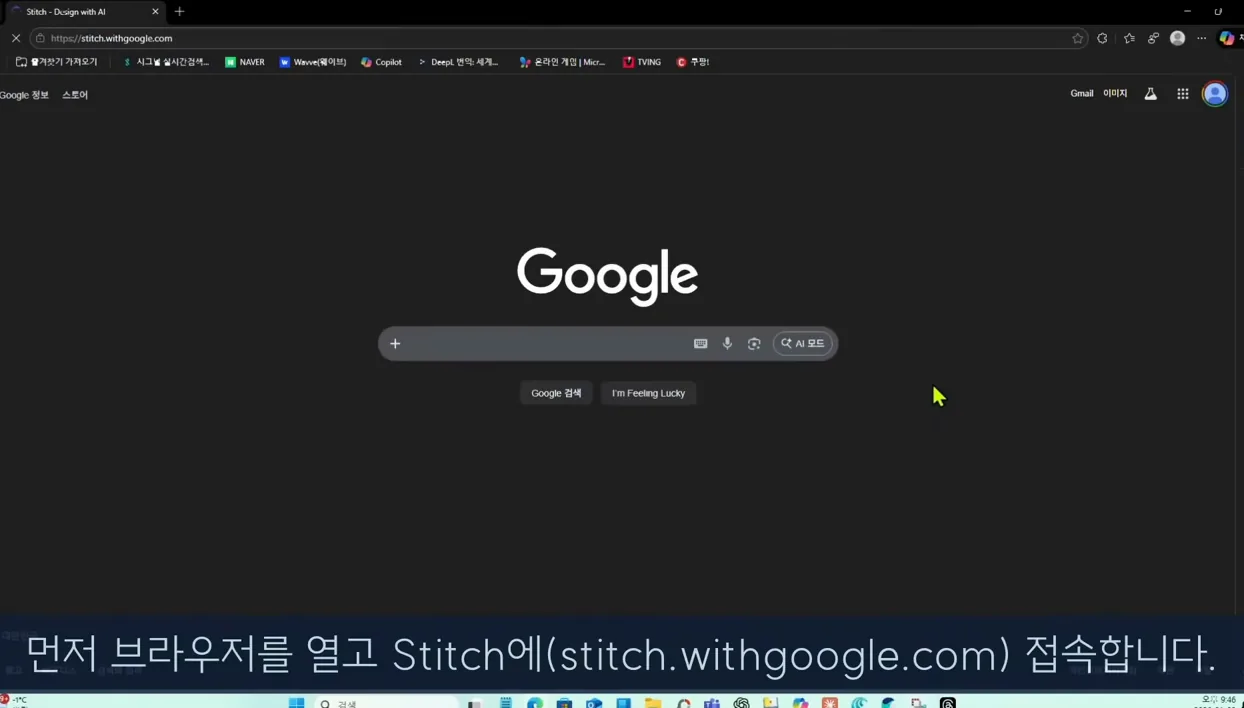The height and width of the screenshot is (708, 1244).
Task: Open Microsoft Edge from the taskbar
Action: click(x=535, y=703)
